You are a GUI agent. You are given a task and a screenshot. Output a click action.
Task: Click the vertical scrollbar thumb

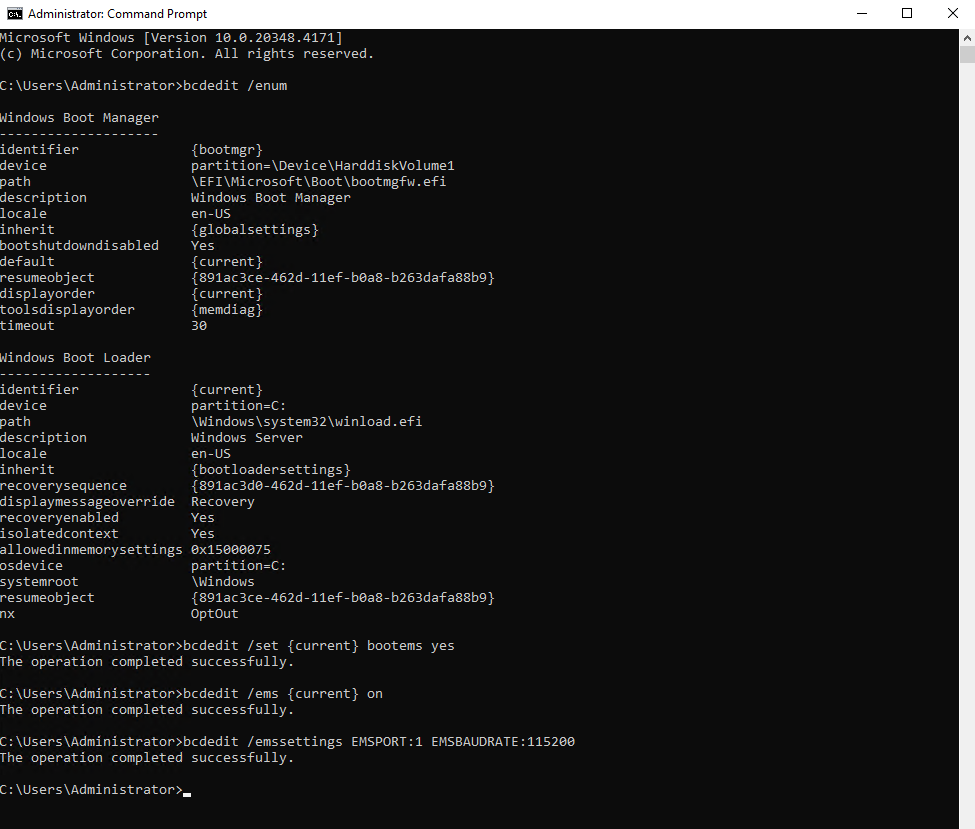point(967,55)
